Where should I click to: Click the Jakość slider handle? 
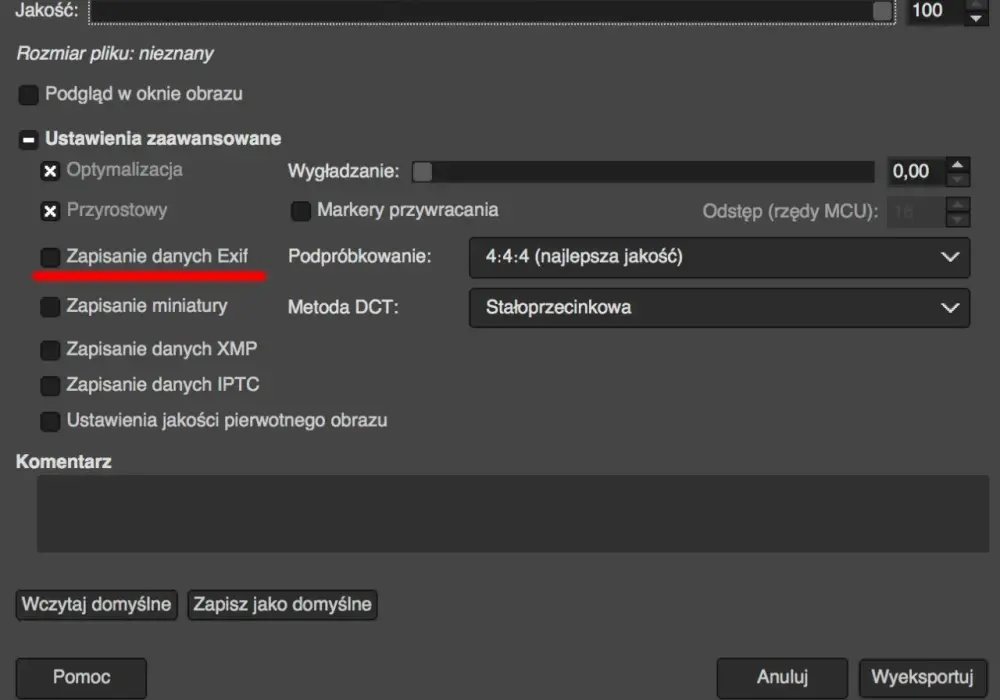883,10
